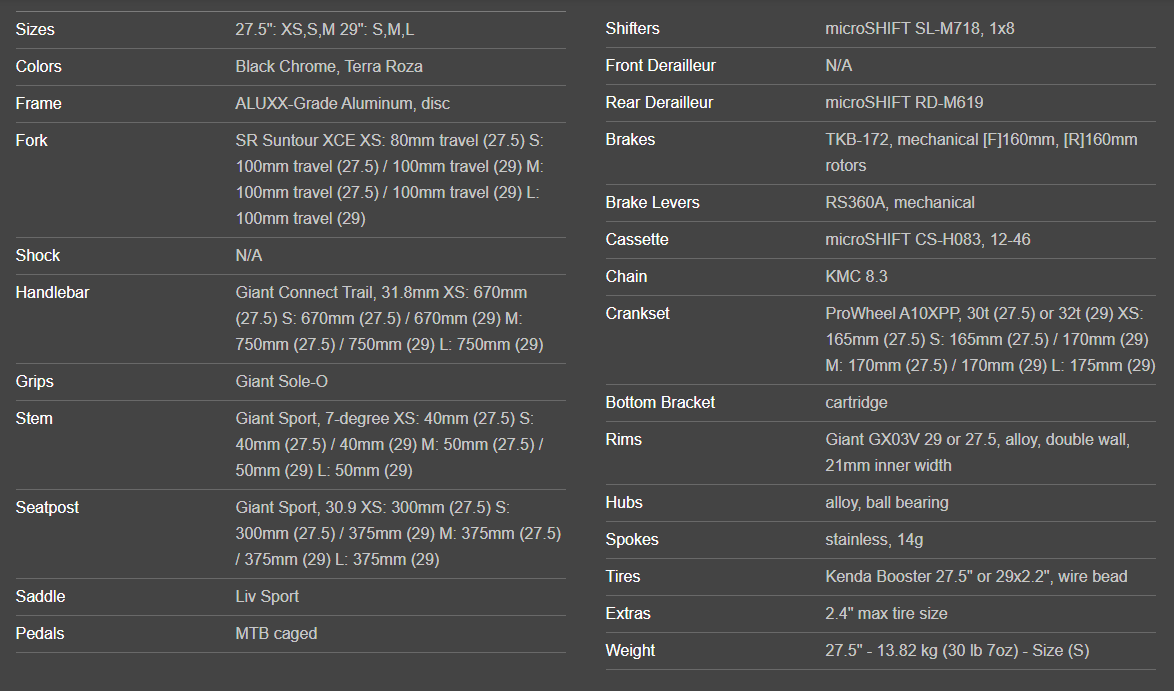Click the microSHIFT SL-M718 shifters value

pos(919,29)
